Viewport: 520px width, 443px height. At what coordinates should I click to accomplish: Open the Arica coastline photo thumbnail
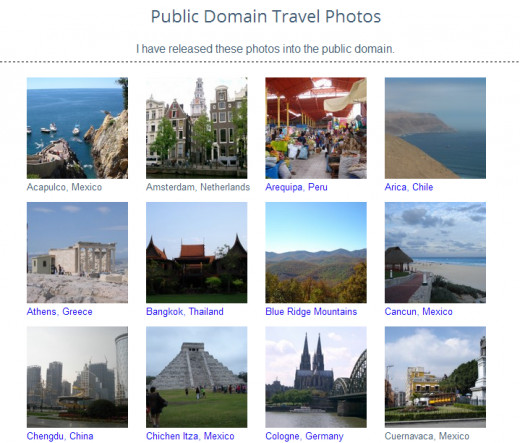click(x=435, y=128)
